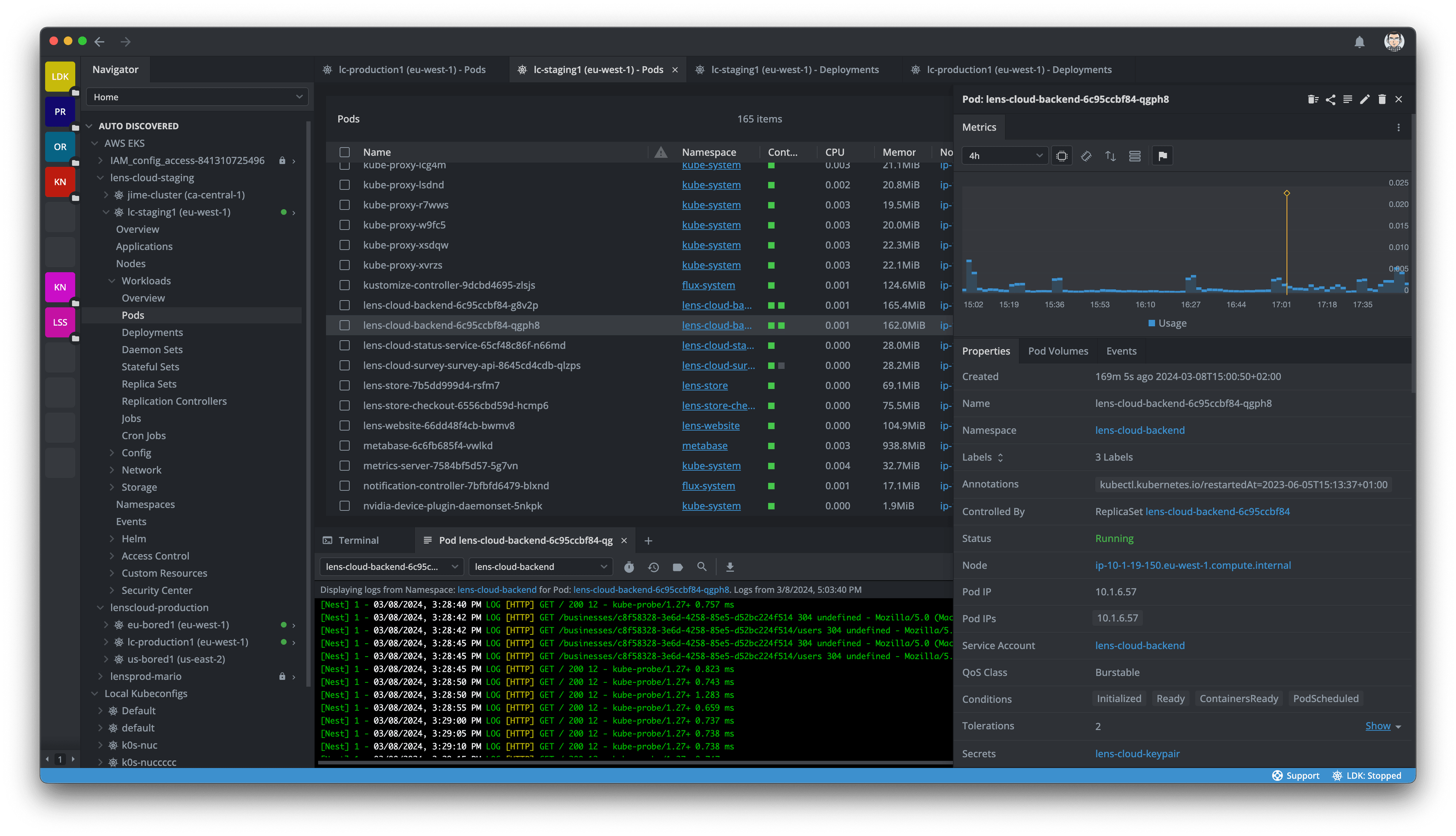The width and height of the screenshot is (1456, 836).
Task: Tick the checkbox for lens-website-66dd48f4cb-bwmv8
Action: [345, 425]
